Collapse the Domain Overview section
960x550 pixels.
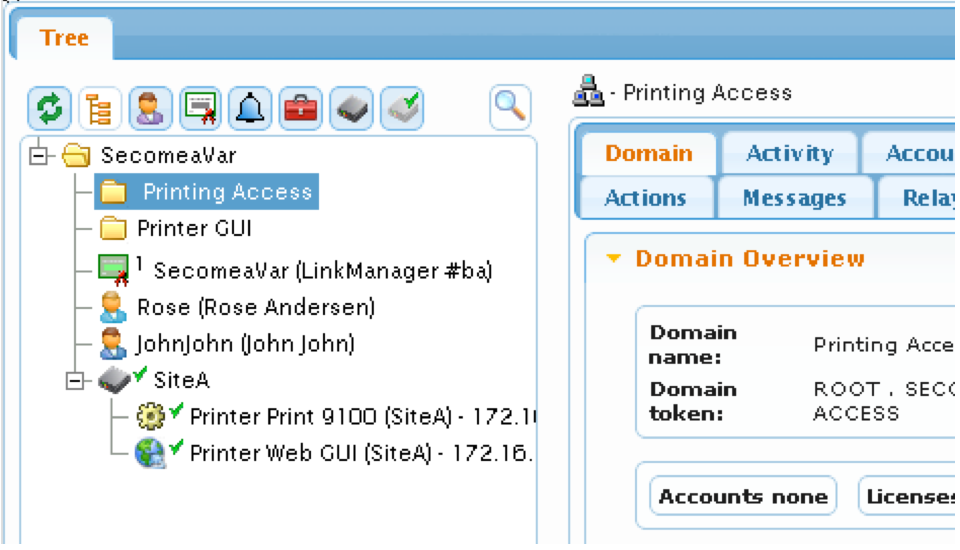click(613, 258)
